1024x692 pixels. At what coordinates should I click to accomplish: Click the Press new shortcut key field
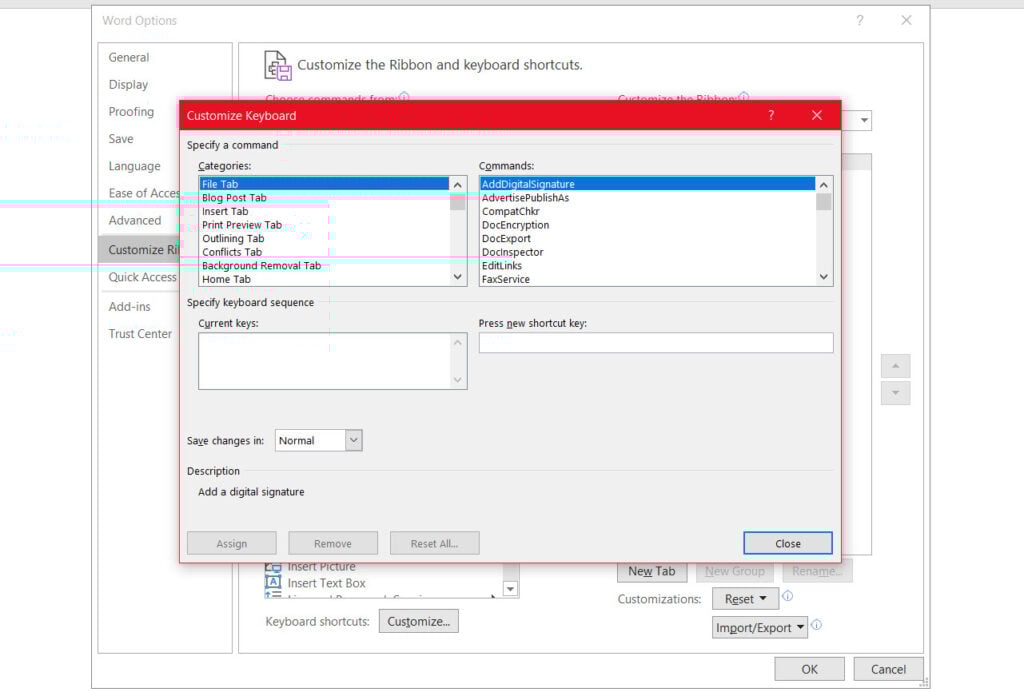tap(656, 343)
